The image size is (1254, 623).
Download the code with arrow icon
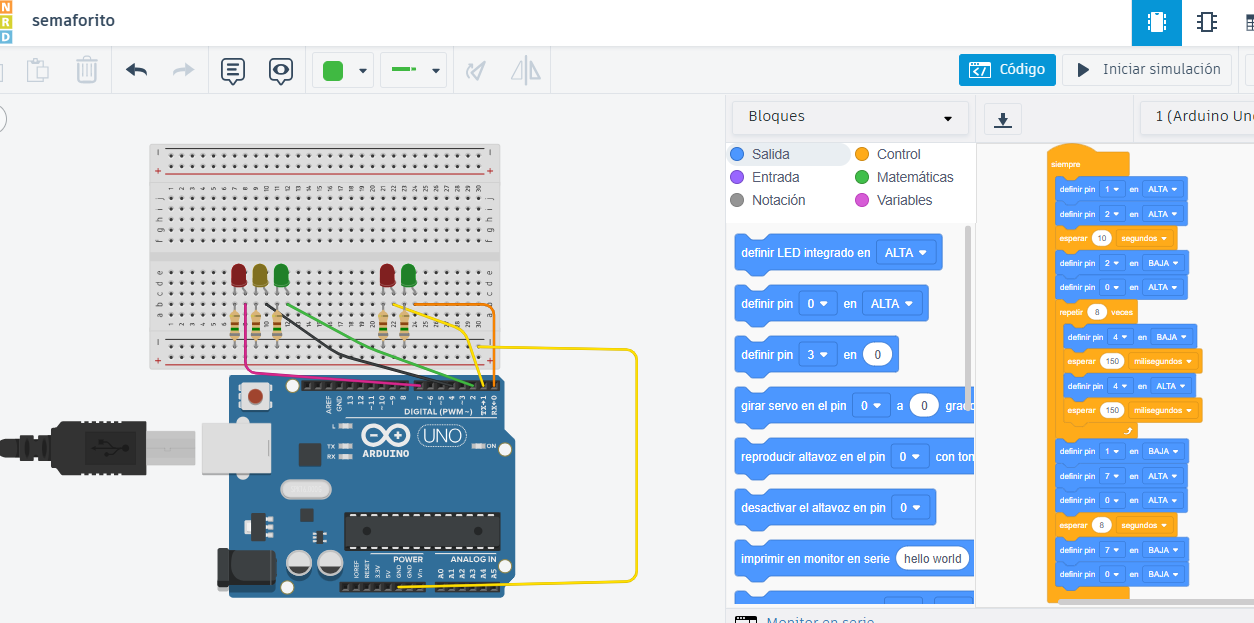click(x=1003, y=119)
